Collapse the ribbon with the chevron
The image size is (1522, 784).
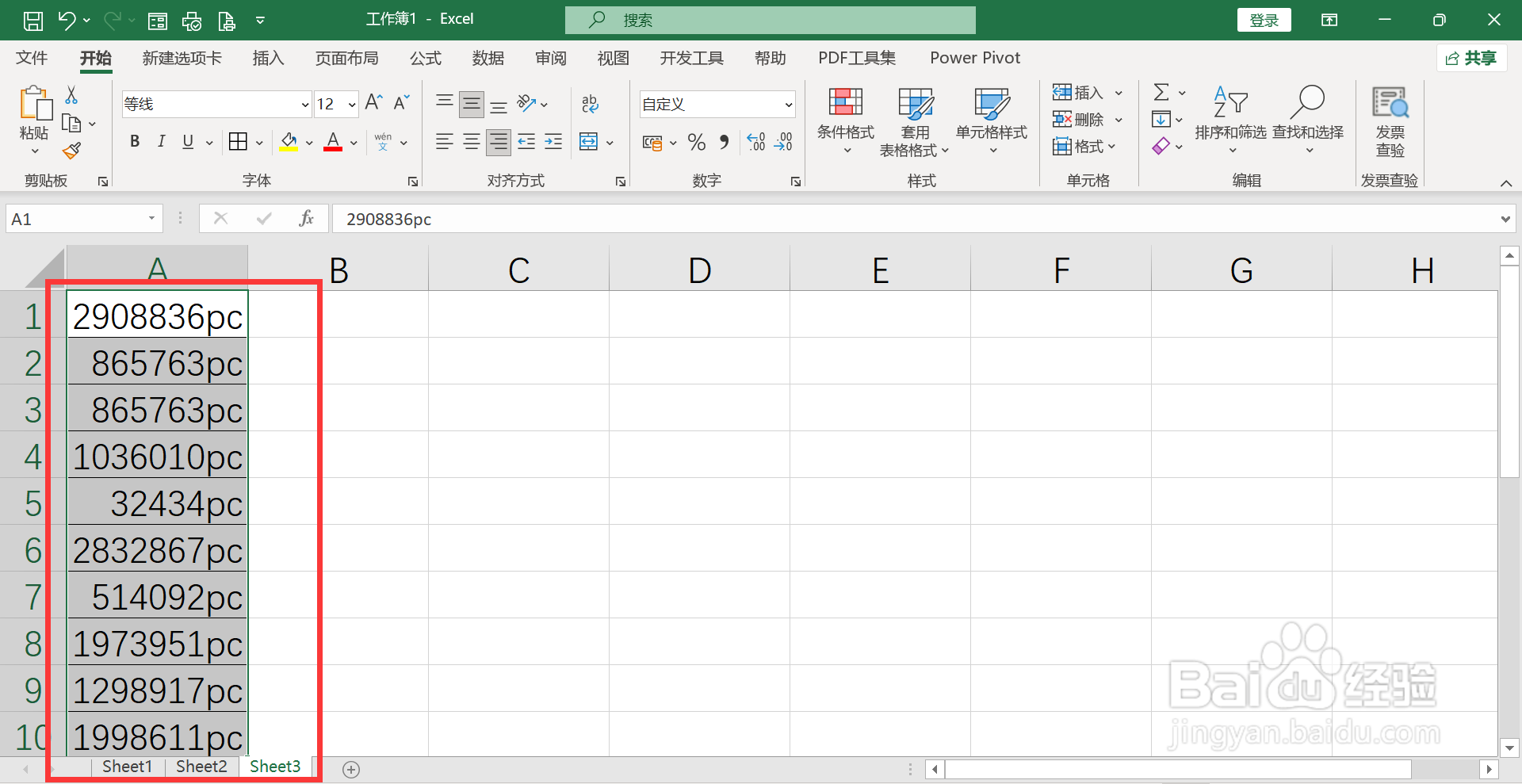[x=1506, y=183]
